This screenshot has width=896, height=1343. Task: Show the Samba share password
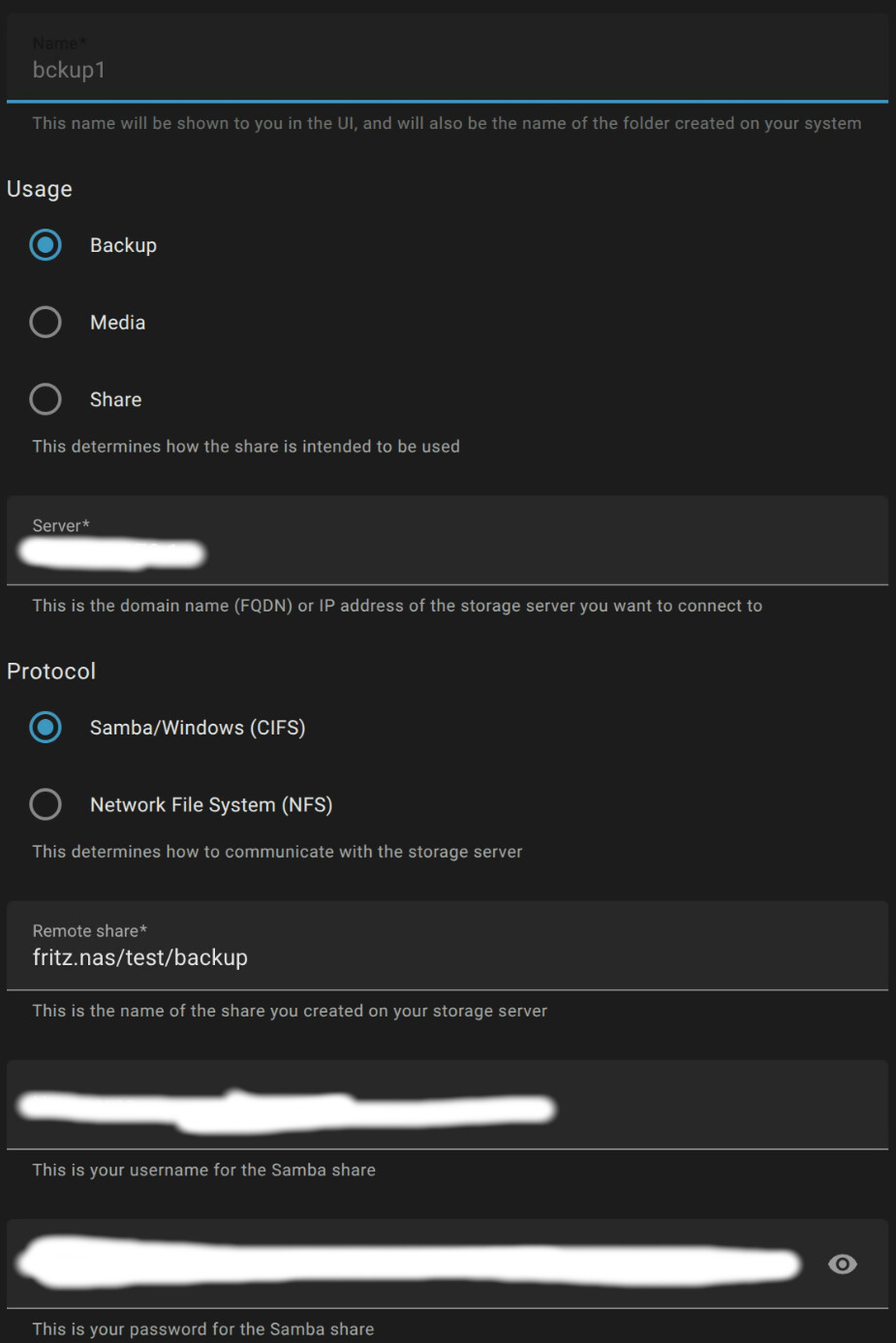click(842, 1264)
